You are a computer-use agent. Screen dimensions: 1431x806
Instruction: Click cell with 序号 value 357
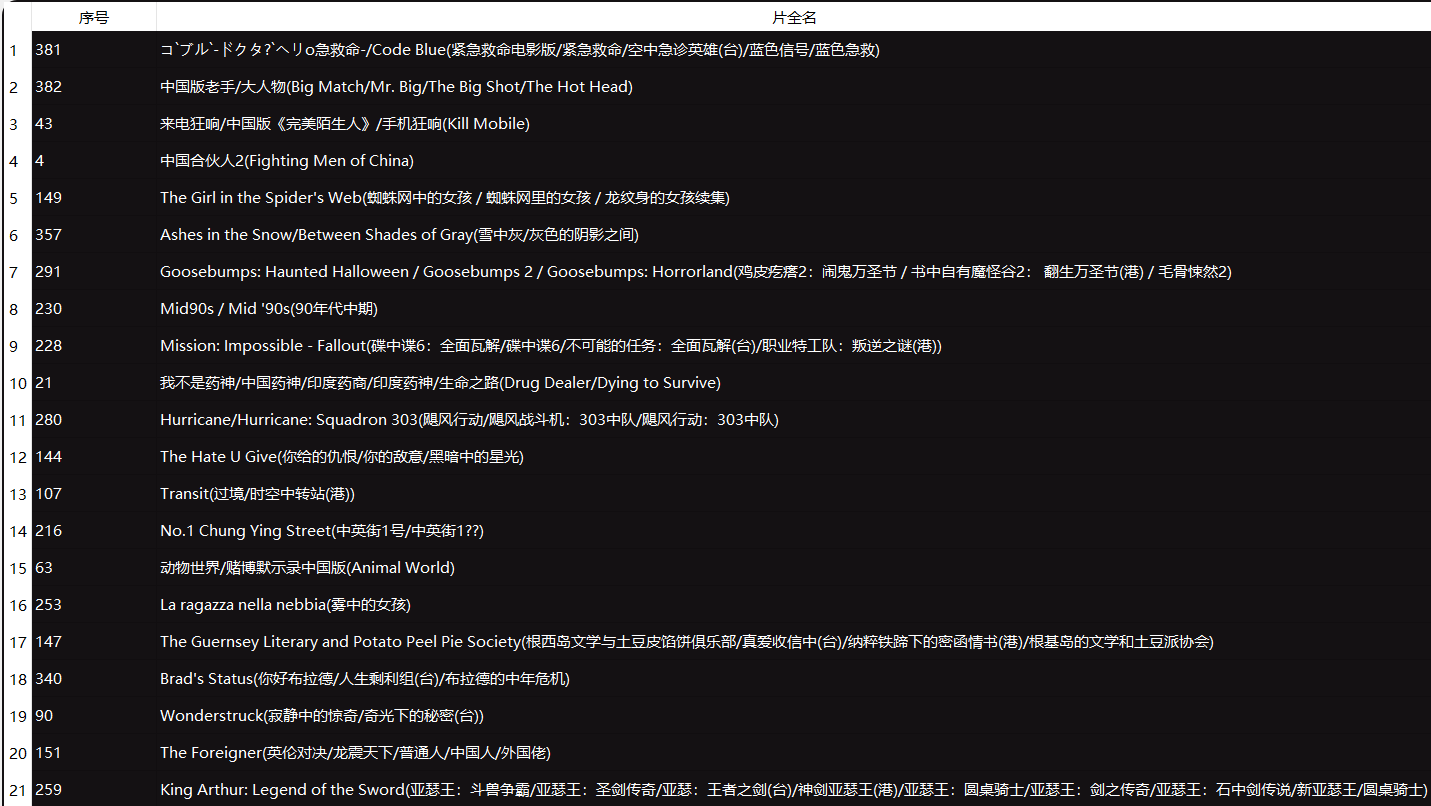pos(94,235)
